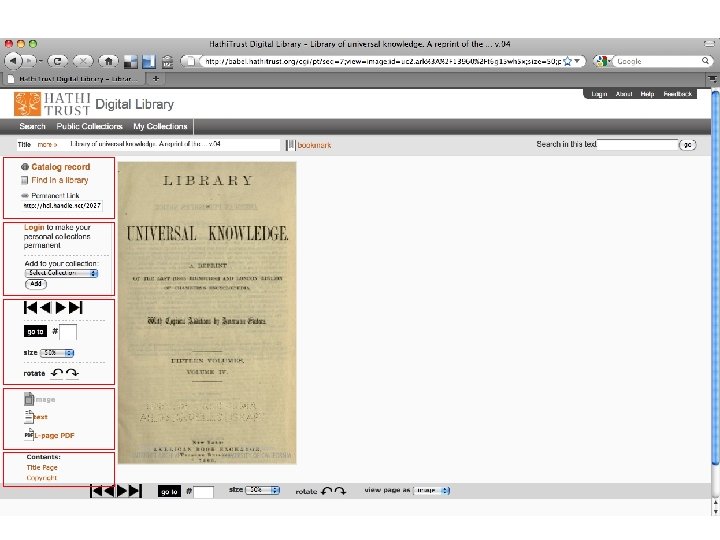The width and height of the screenshot is (720, 540).
Task: Go to next page in sidebar
Action: click(60, 308)
